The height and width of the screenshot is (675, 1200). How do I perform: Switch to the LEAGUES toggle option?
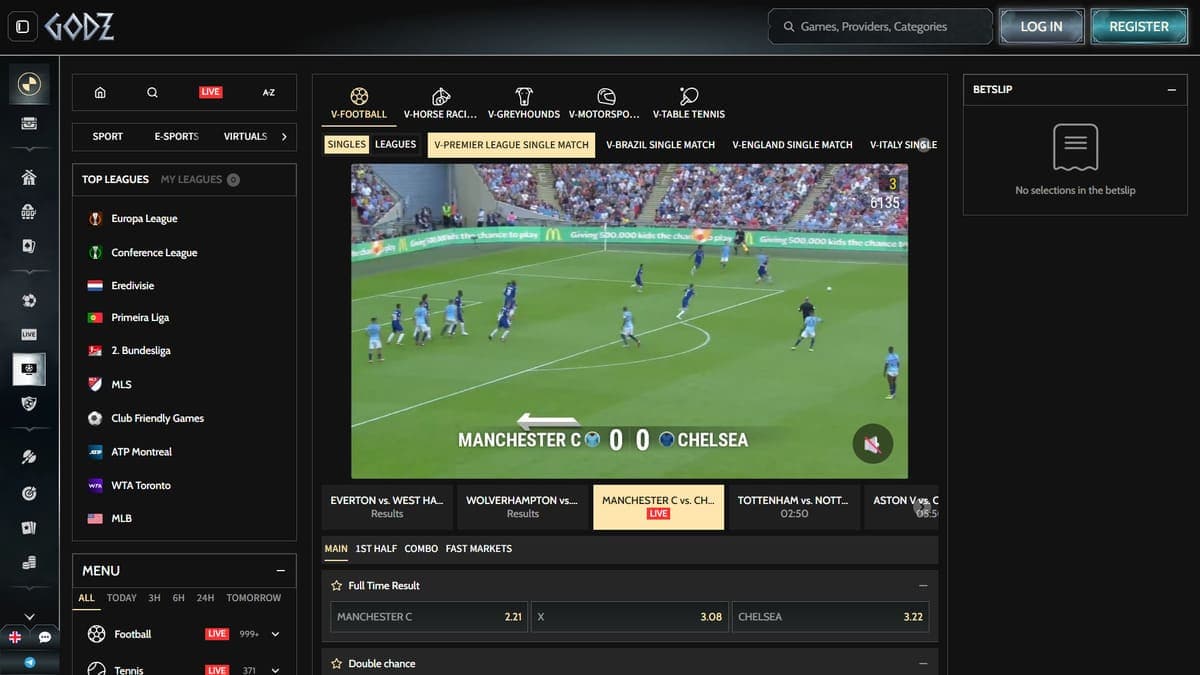coord(395,144)
